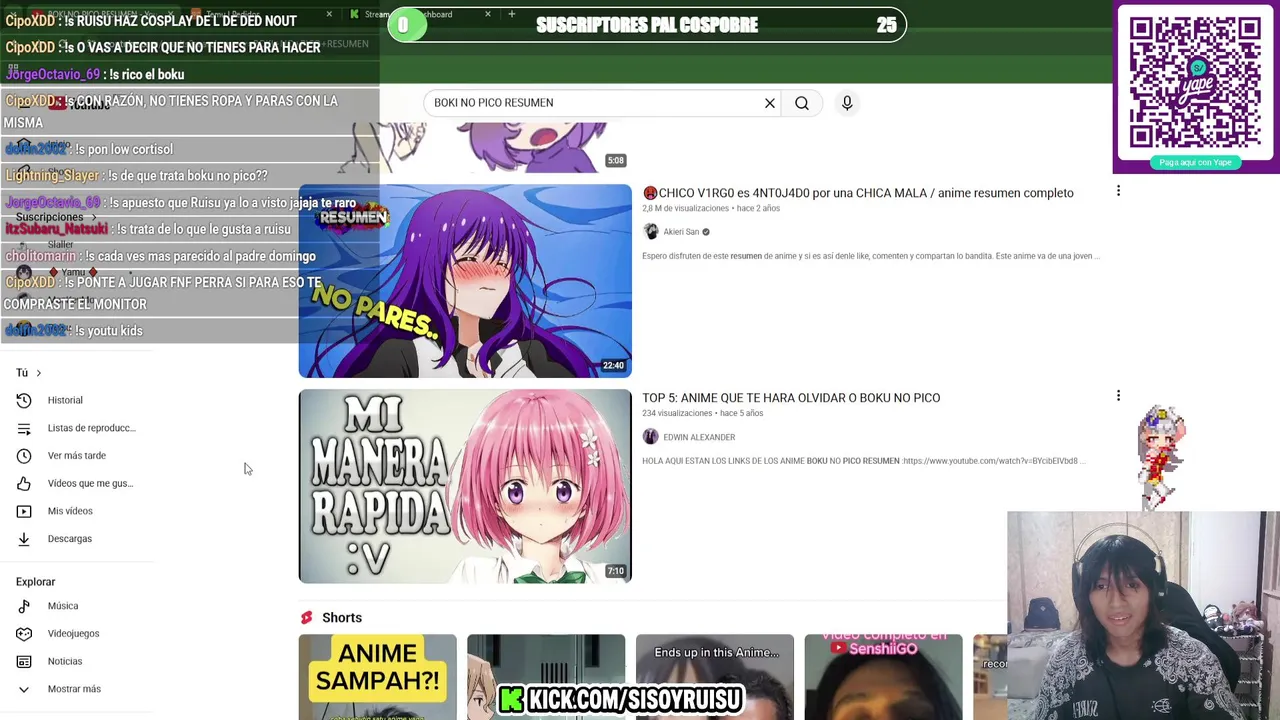Open Ver más tarde in sidebar
Screen dimensions: 1280x720
tap(76, 456)
